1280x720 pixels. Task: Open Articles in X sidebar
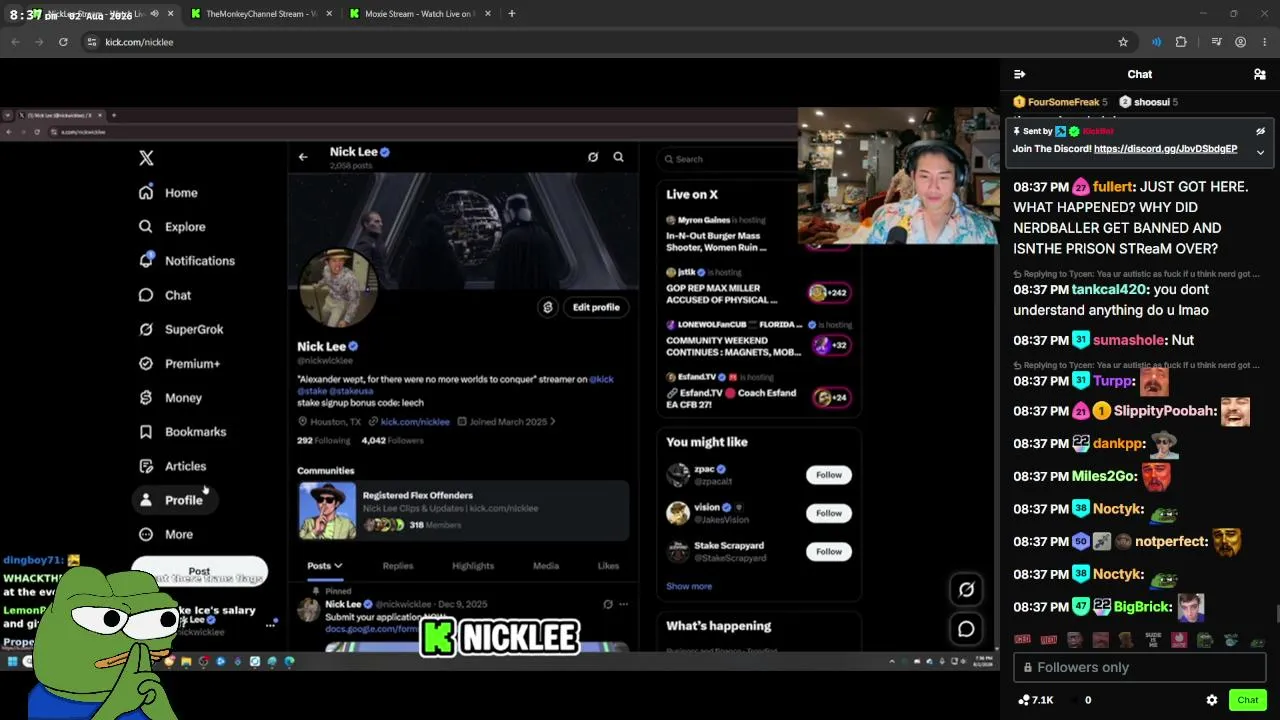[x=172, y=466]
